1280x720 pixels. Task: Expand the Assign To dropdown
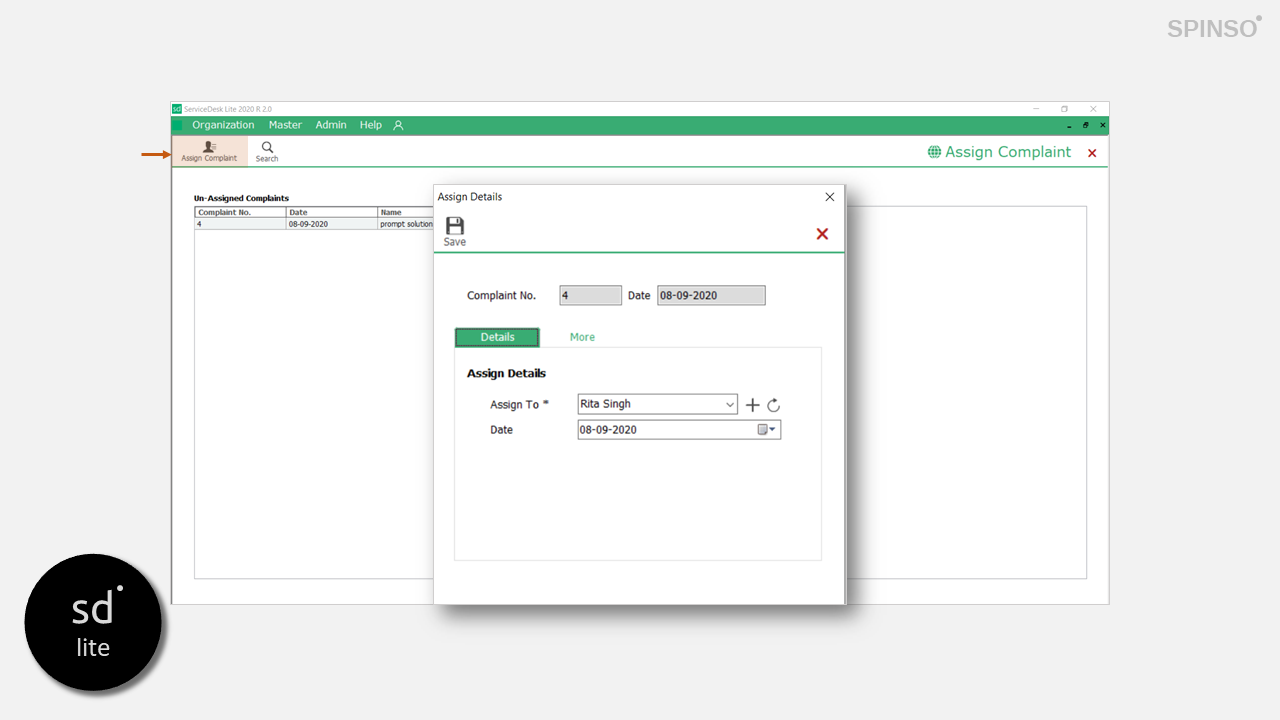729,405
